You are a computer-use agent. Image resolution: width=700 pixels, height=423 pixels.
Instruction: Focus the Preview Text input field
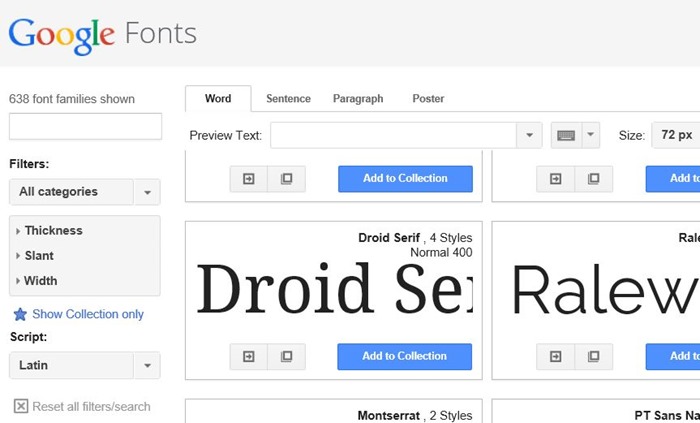tap(393, 135)
